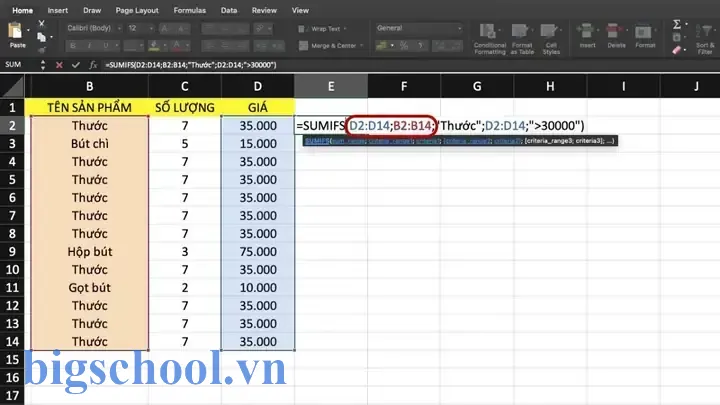Click the Format Painter brush icon

pyautogui.click(x=41, y=50)
